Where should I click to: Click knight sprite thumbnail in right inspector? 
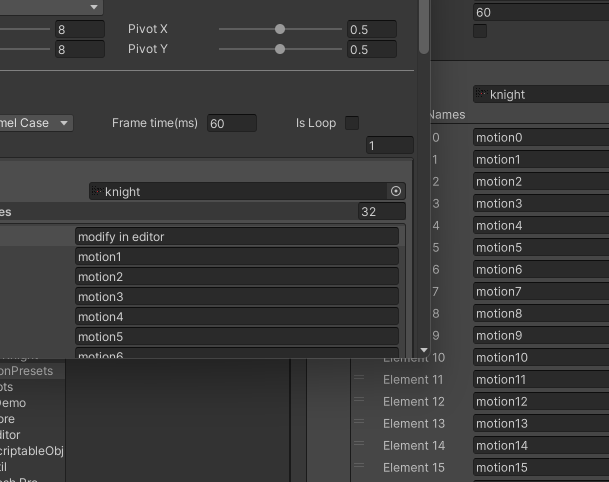[x=482, y=94]
